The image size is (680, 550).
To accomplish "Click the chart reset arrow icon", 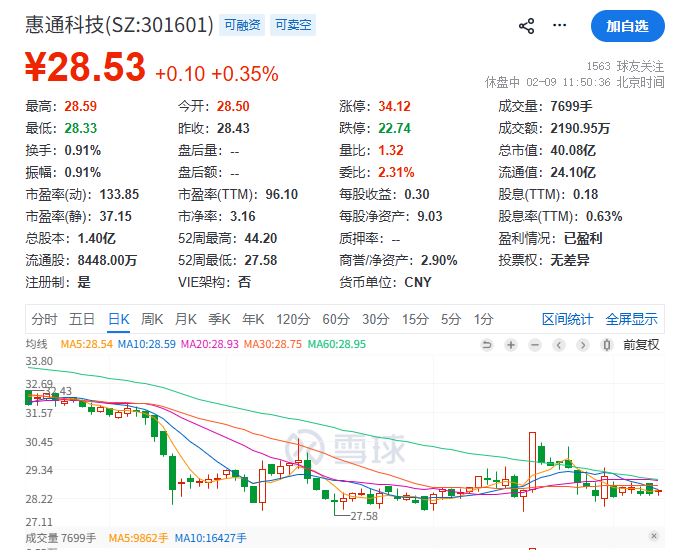I will tap(487, 345).
